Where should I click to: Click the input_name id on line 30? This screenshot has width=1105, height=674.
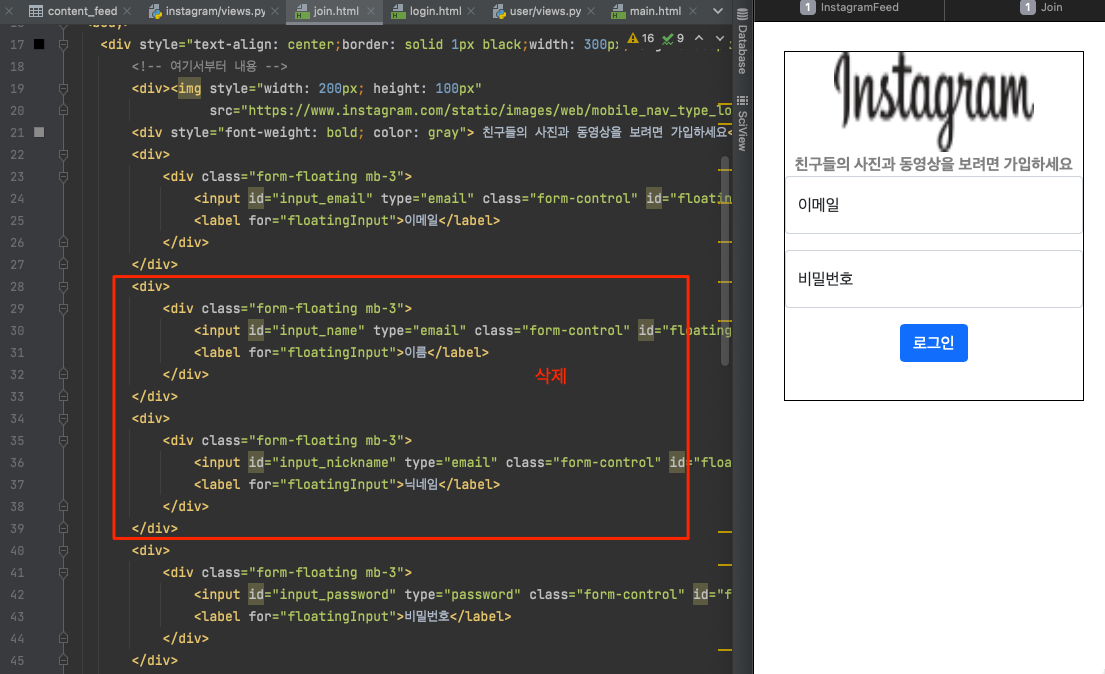tap(318, 331)
